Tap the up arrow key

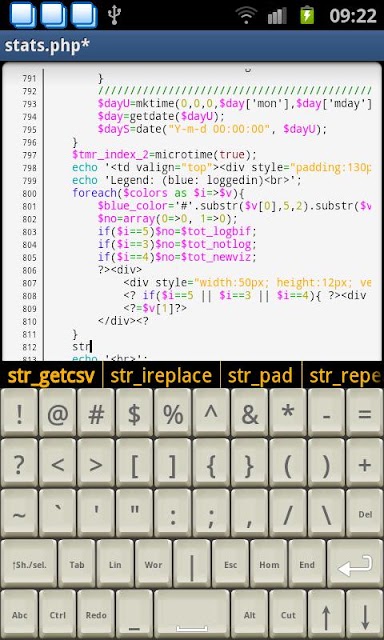coord(326,615)
